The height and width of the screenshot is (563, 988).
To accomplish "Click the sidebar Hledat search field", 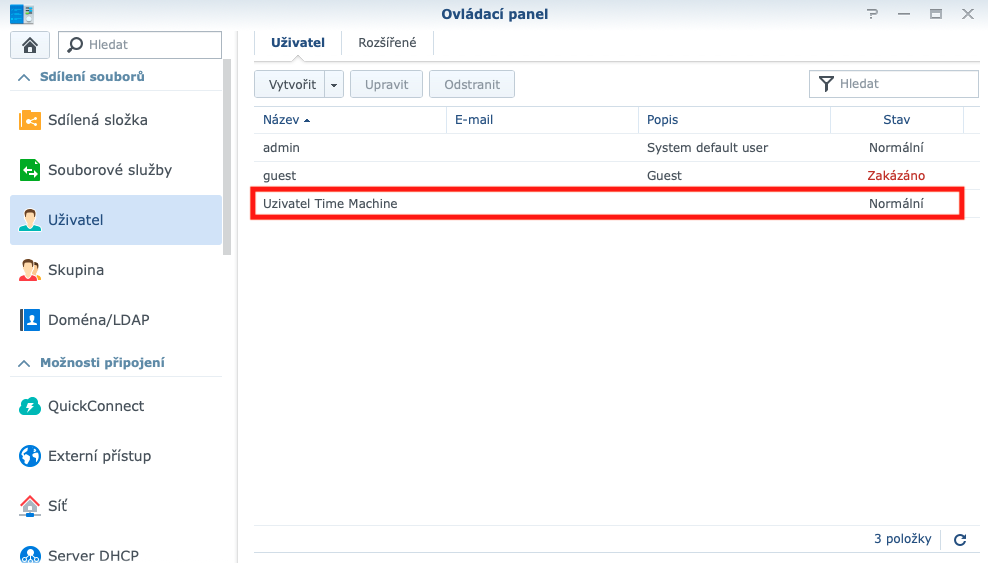I will click(x=150, y=45).
